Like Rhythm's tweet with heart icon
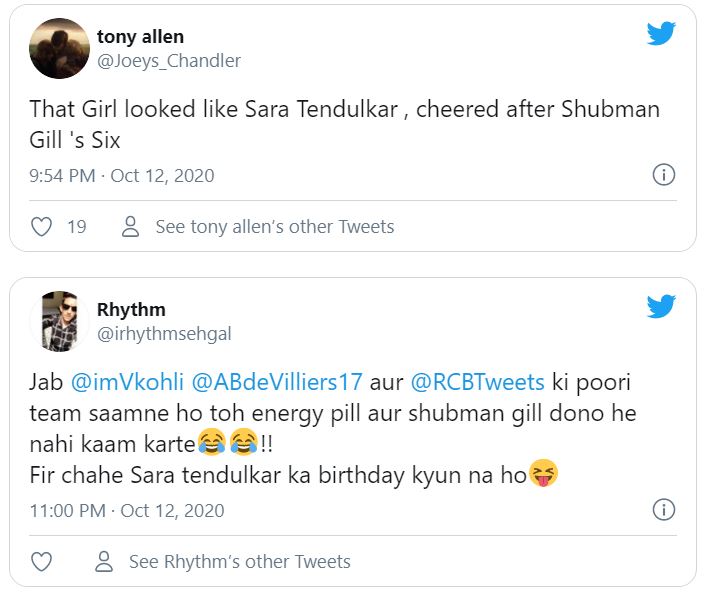Viewport: 705px width, 608px height. pyautogui.click(x=41, y=562)
